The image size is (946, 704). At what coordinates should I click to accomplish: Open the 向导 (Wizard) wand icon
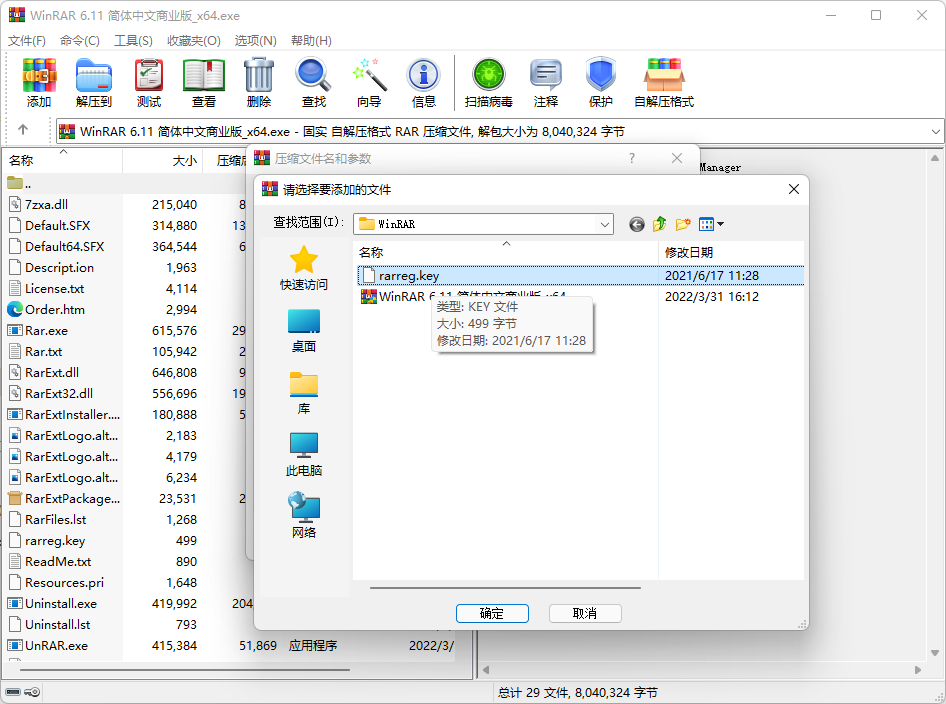pyautogui.click(x=369, y=82)
